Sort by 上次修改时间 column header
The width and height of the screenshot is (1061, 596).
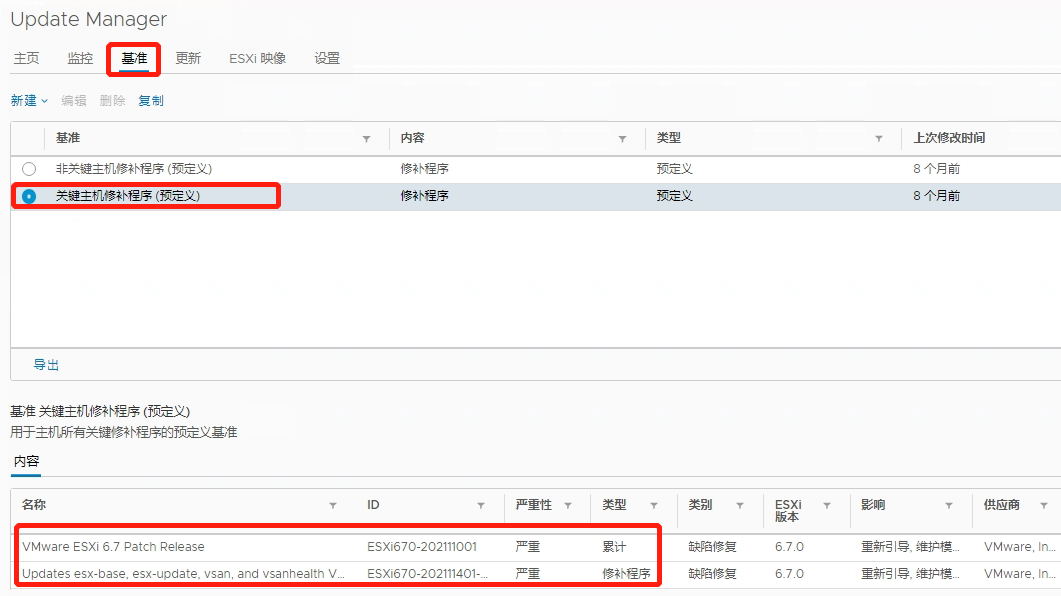(x=949, y=138)
